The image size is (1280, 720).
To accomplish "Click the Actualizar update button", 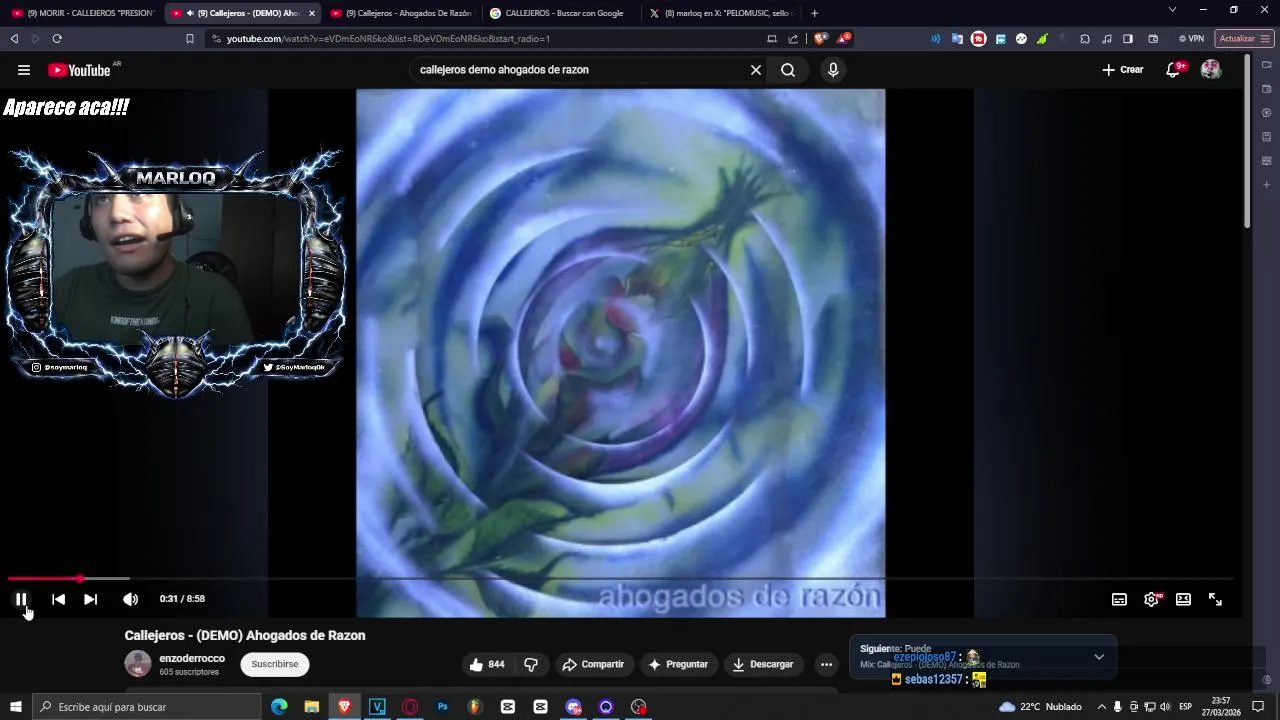I will [1244, 39].
